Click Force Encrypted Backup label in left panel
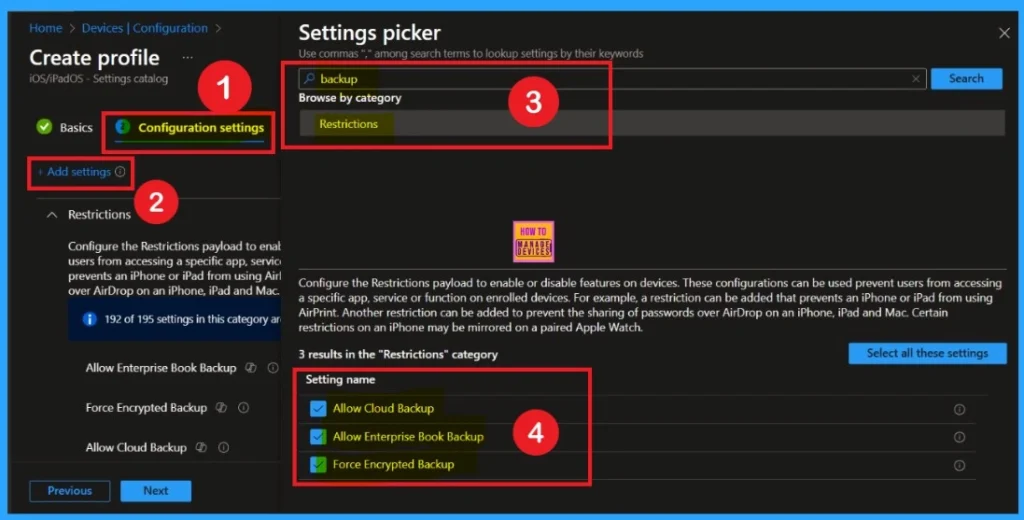 (146, 408)
